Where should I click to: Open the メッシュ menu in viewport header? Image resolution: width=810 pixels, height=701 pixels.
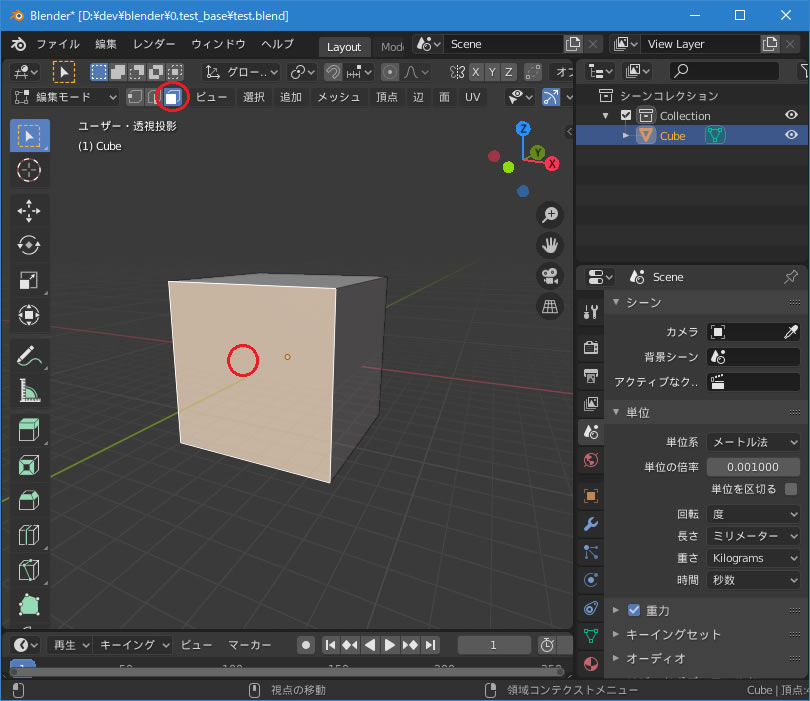pos(338,97)
